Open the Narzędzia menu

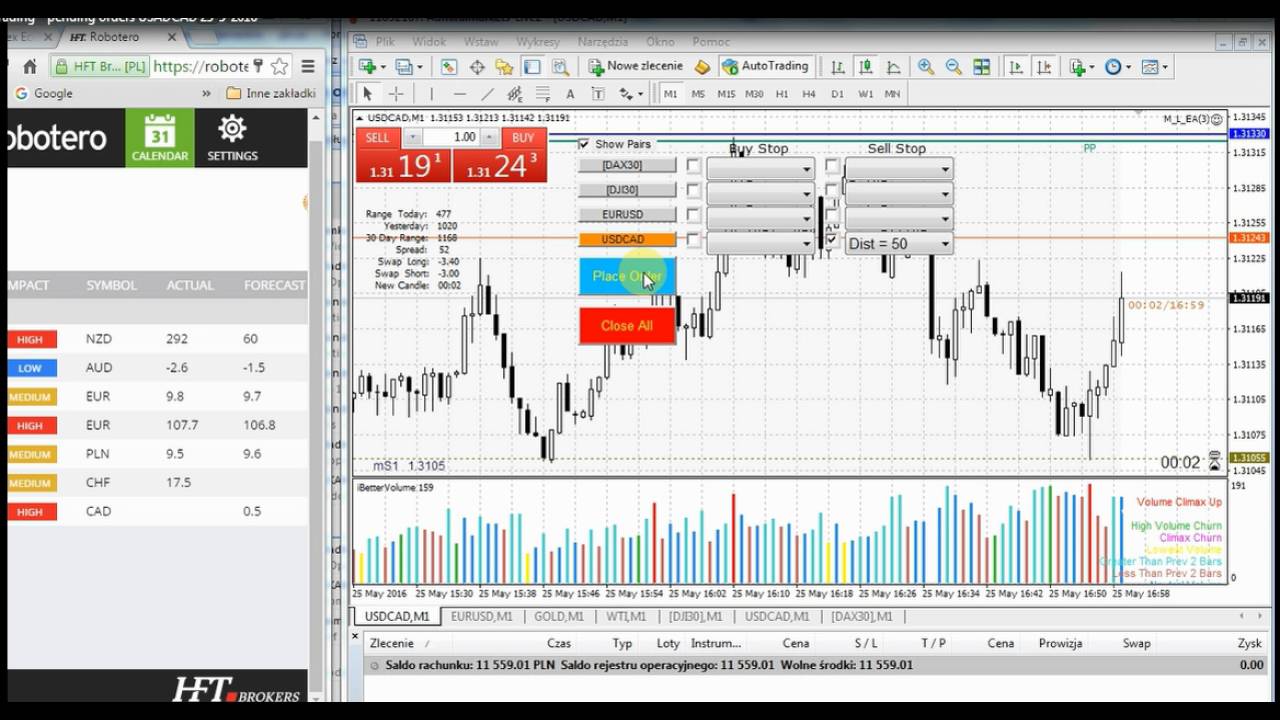602,42
